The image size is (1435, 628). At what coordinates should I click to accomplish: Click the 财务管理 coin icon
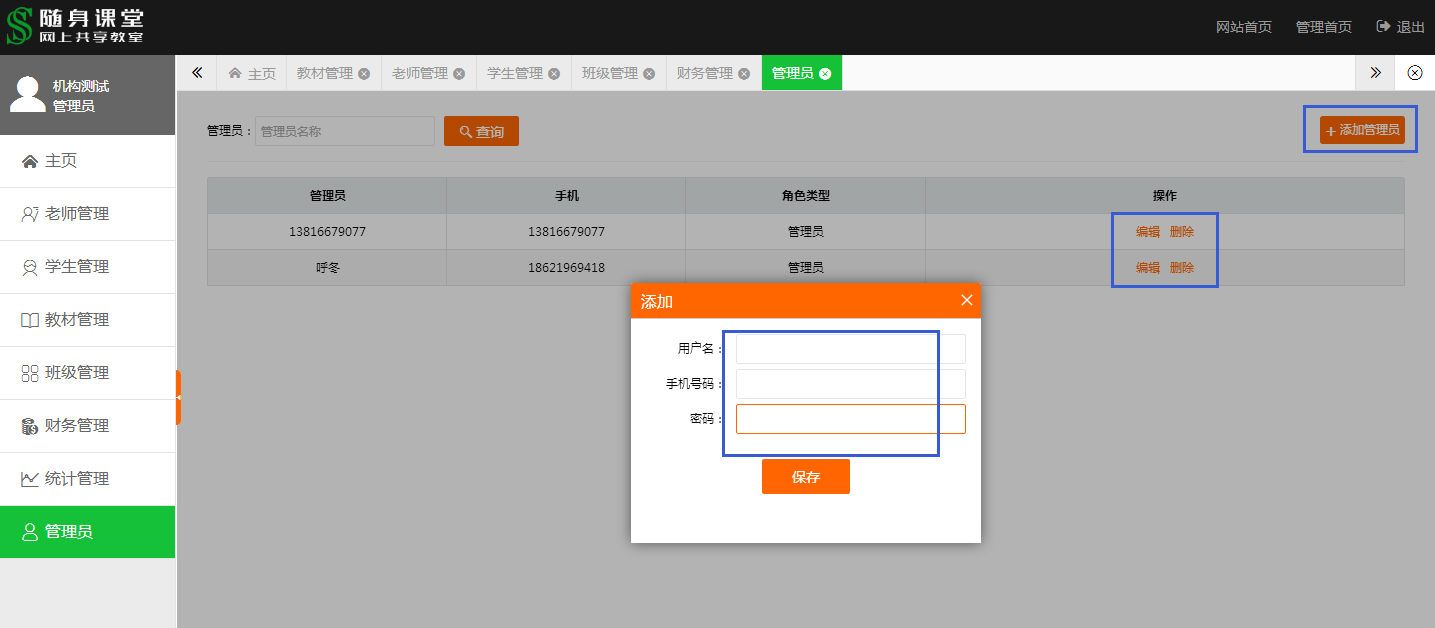(29, 426)
